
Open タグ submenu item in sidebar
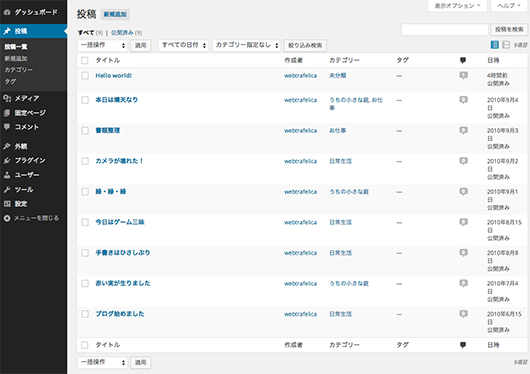tap(10, 81)
